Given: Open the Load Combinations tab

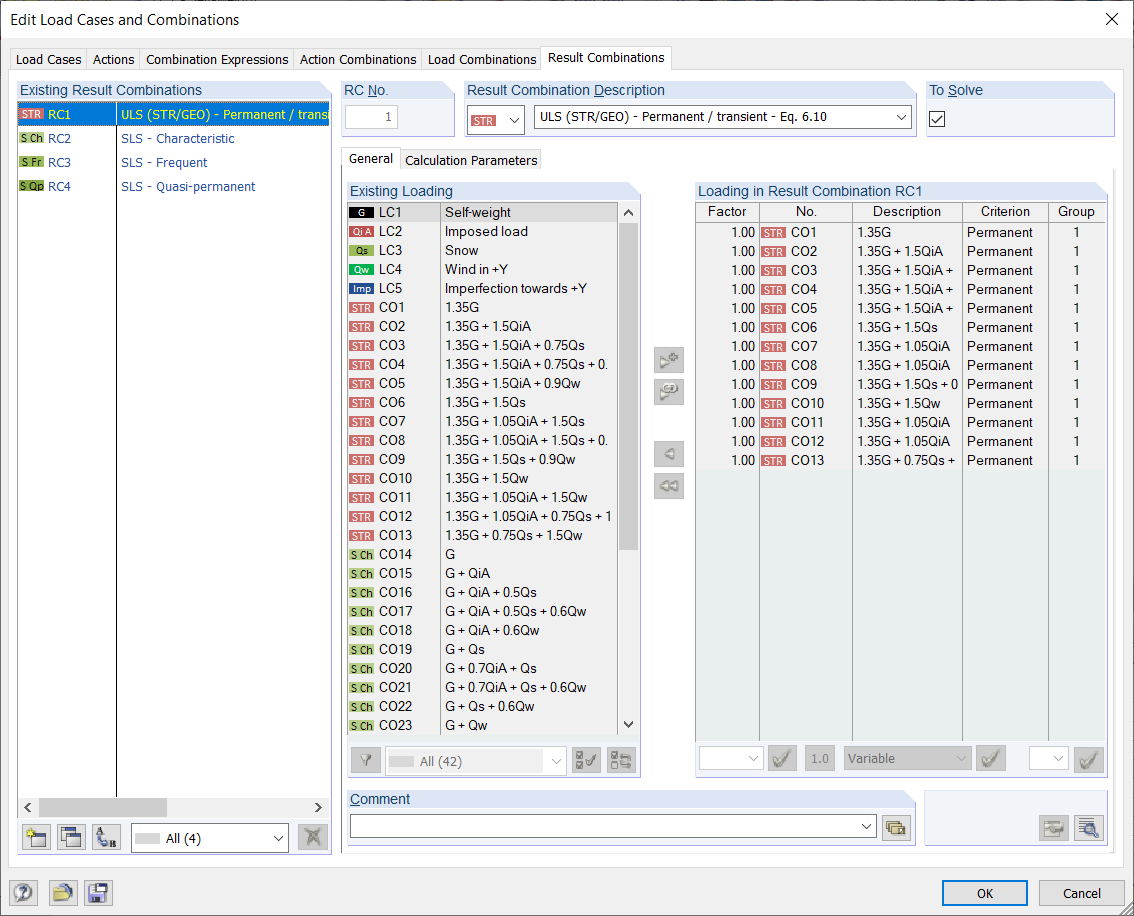Looking at the screenshot, I should (x=482, y=59).
